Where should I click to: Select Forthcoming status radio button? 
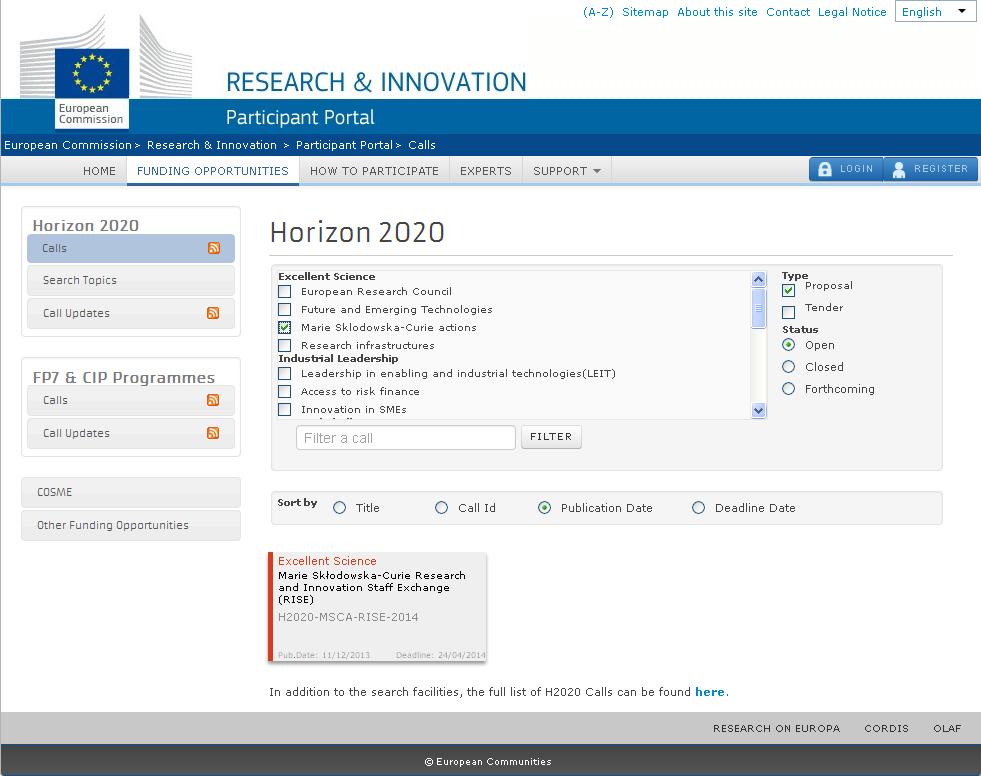788,389
